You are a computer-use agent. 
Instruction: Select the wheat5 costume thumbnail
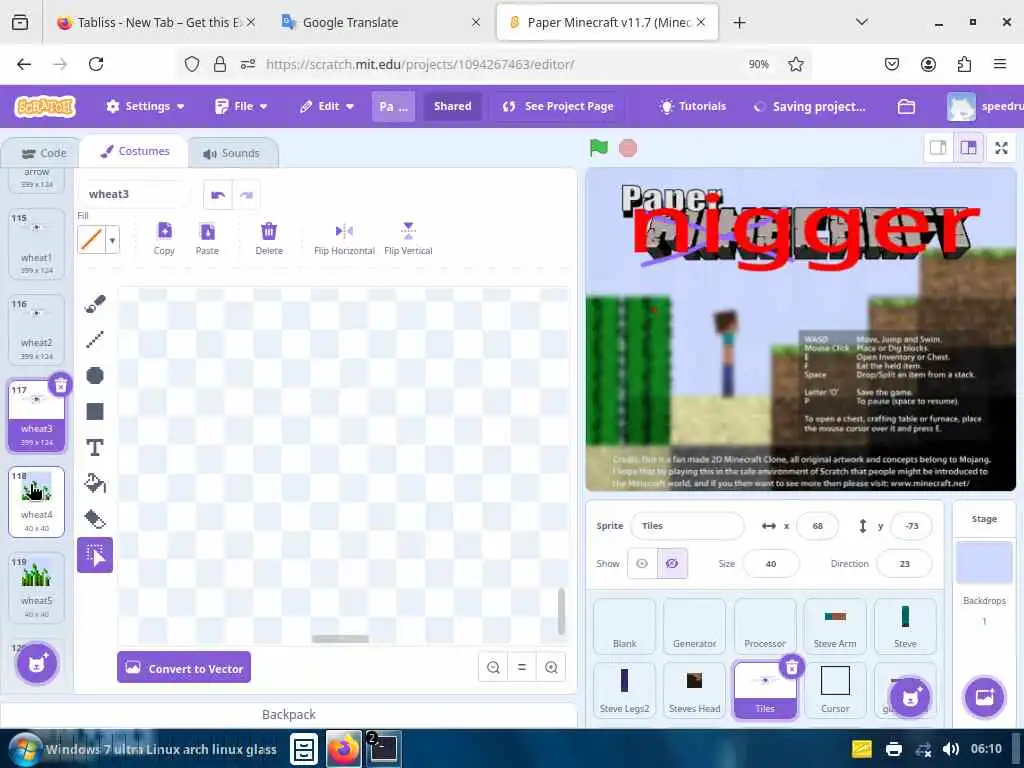tap(37, 588)
